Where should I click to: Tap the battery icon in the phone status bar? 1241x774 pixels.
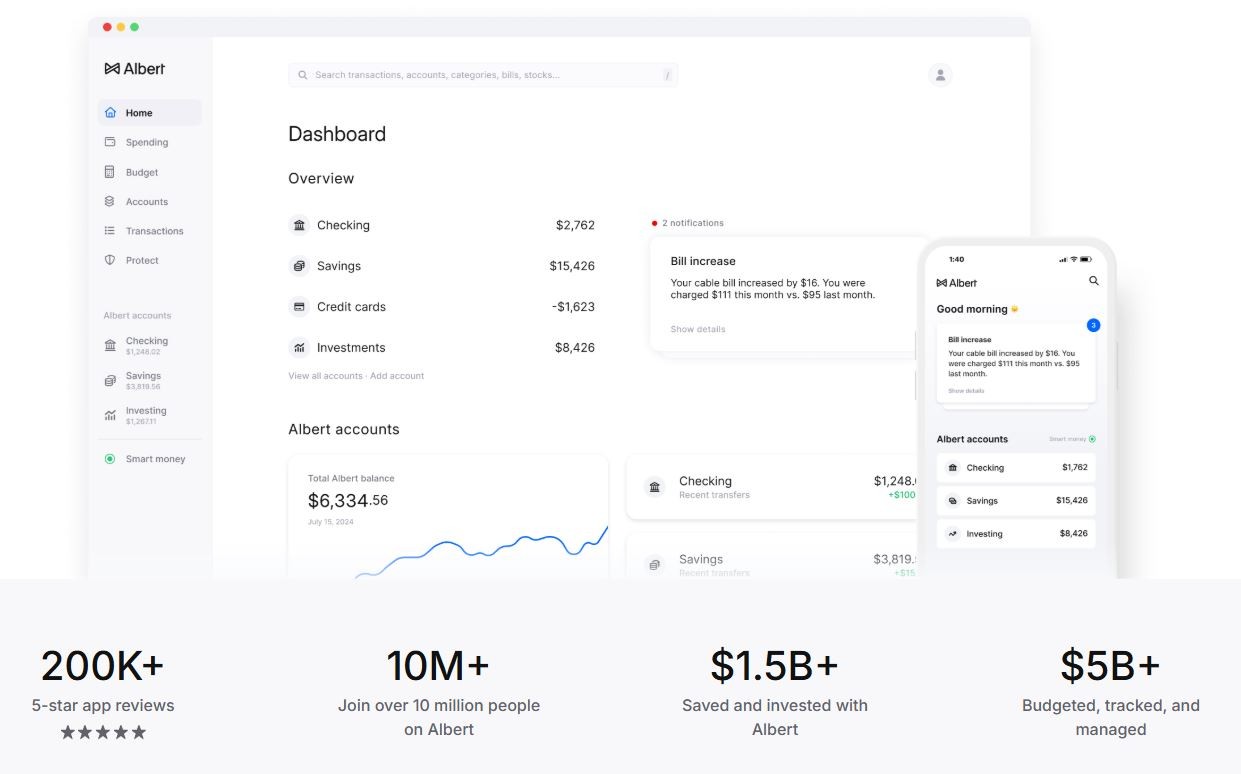pos(1085,260)
